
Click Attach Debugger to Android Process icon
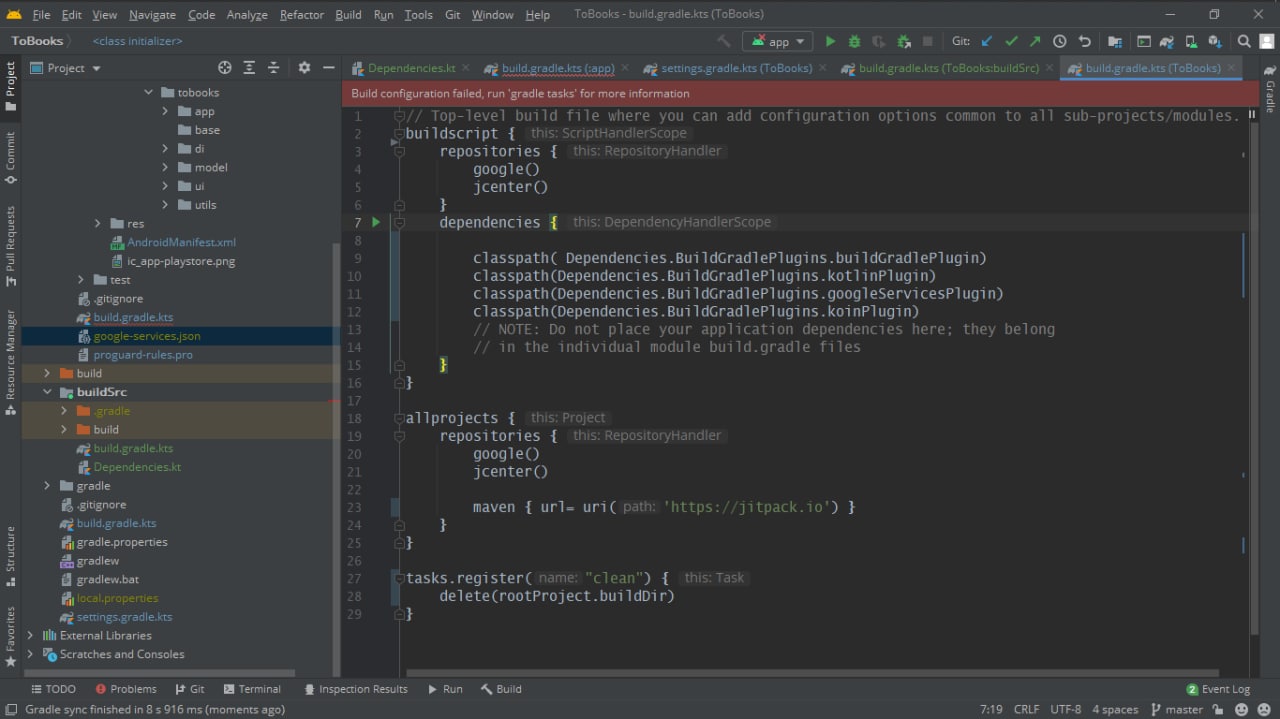(x=904, y=41)
